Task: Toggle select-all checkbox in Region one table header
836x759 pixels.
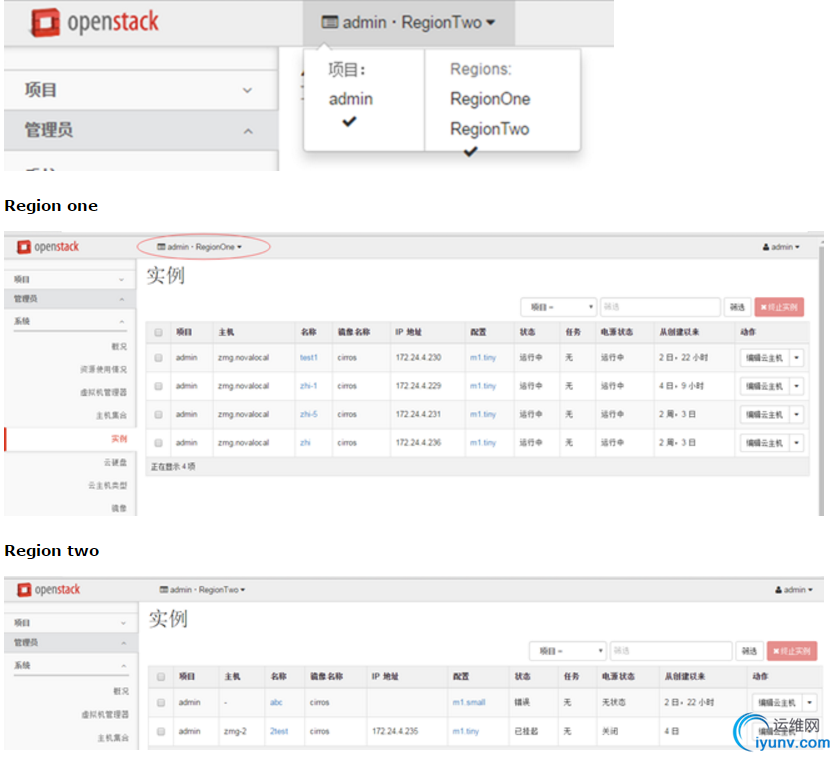Action: pyautogui.click(x=158, y=333)
